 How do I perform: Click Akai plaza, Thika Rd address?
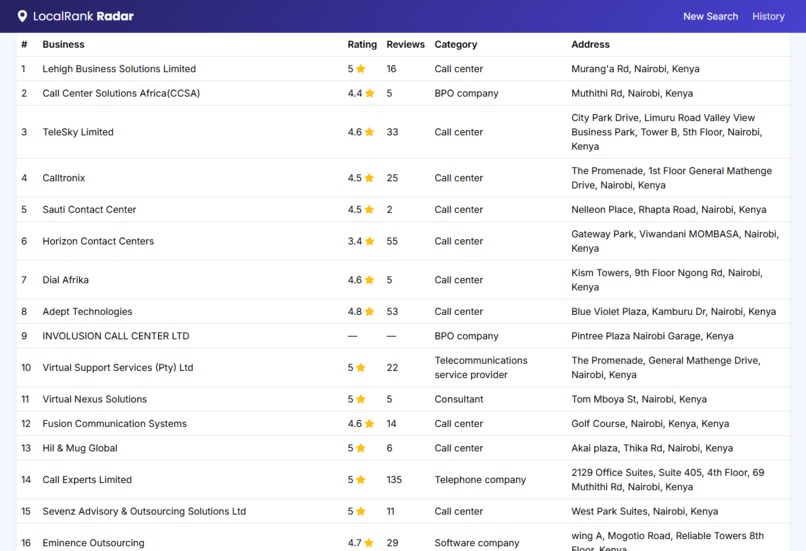652,448
